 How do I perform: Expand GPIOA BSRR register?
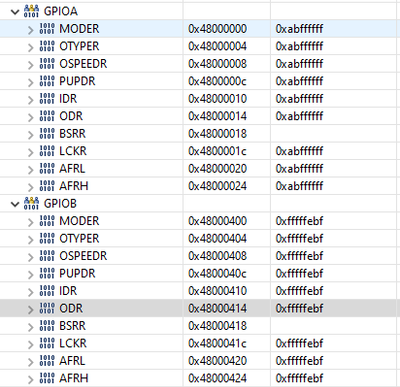31,135
